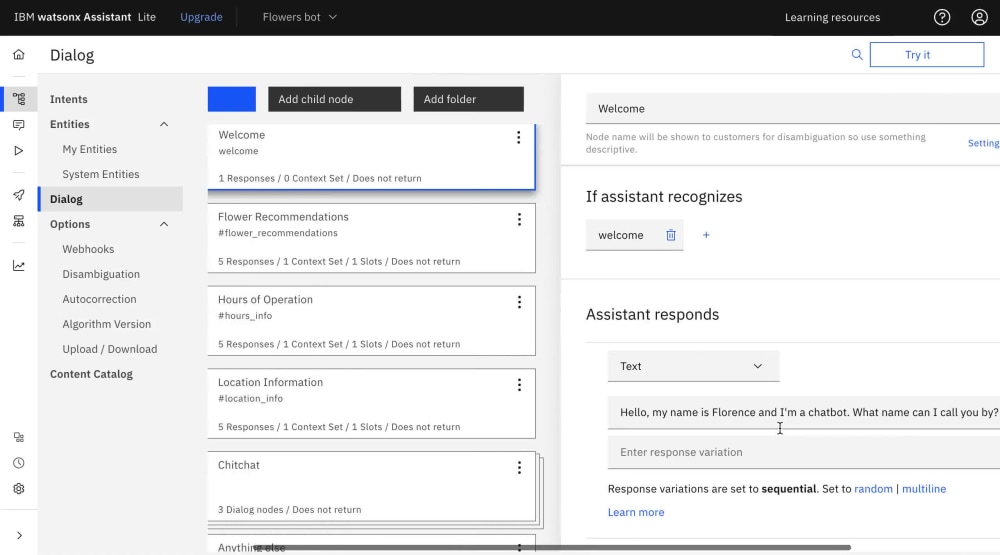This screenshot has width=1000, height=555.
Task: Open the Dialog tree icon in rail
Action: pos(18,99)
